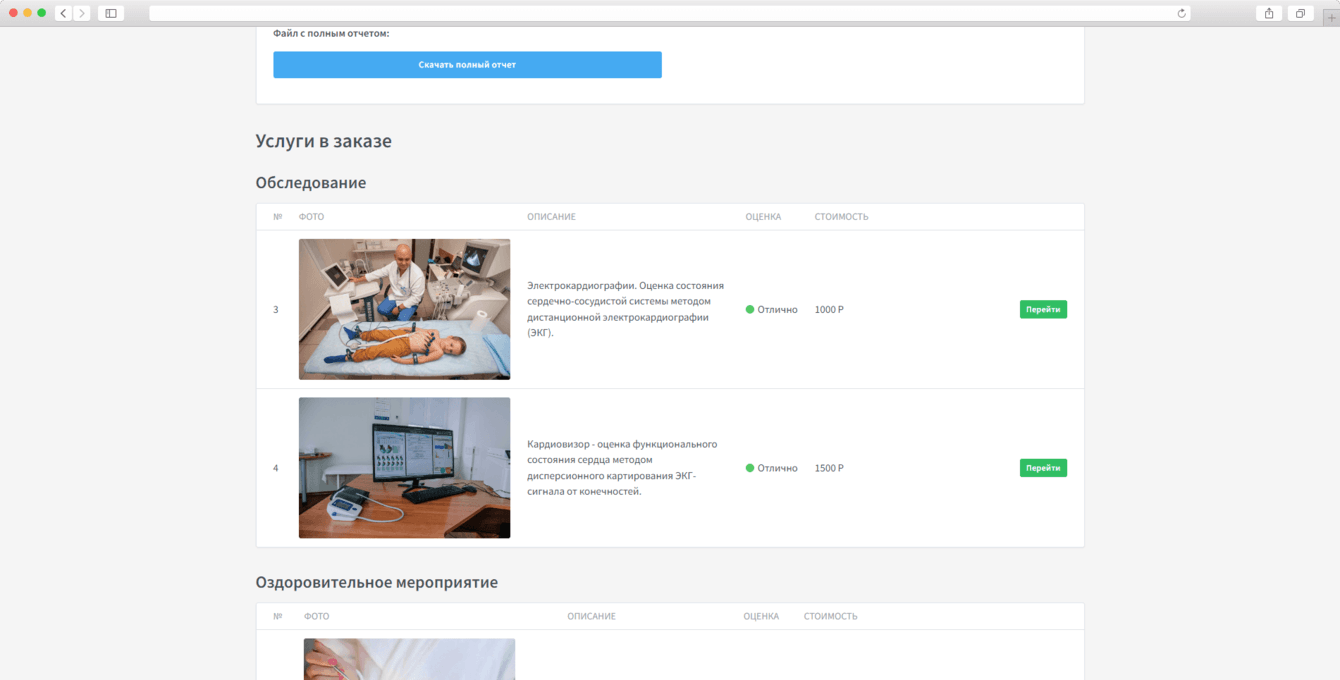This screenshot has width=1340, height=680.
Task: Click 'СТОИМОСТЬ' header in Оздоровительное table
Action: 830,616
